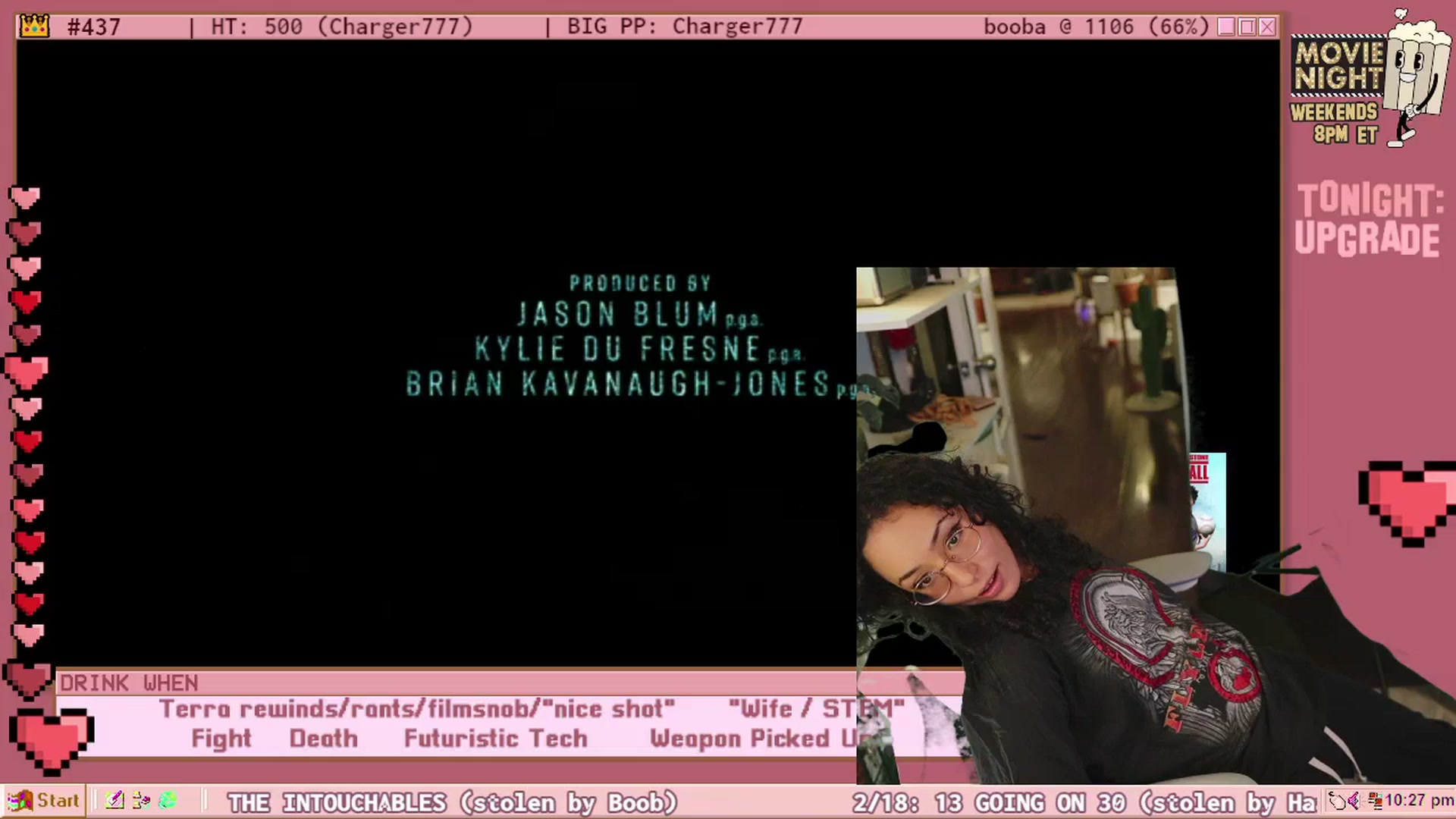Launch the Internet Explorer quick launch icon
Image resolution: width=1456 pixels, height=819 pixels.
pos(168,801)
